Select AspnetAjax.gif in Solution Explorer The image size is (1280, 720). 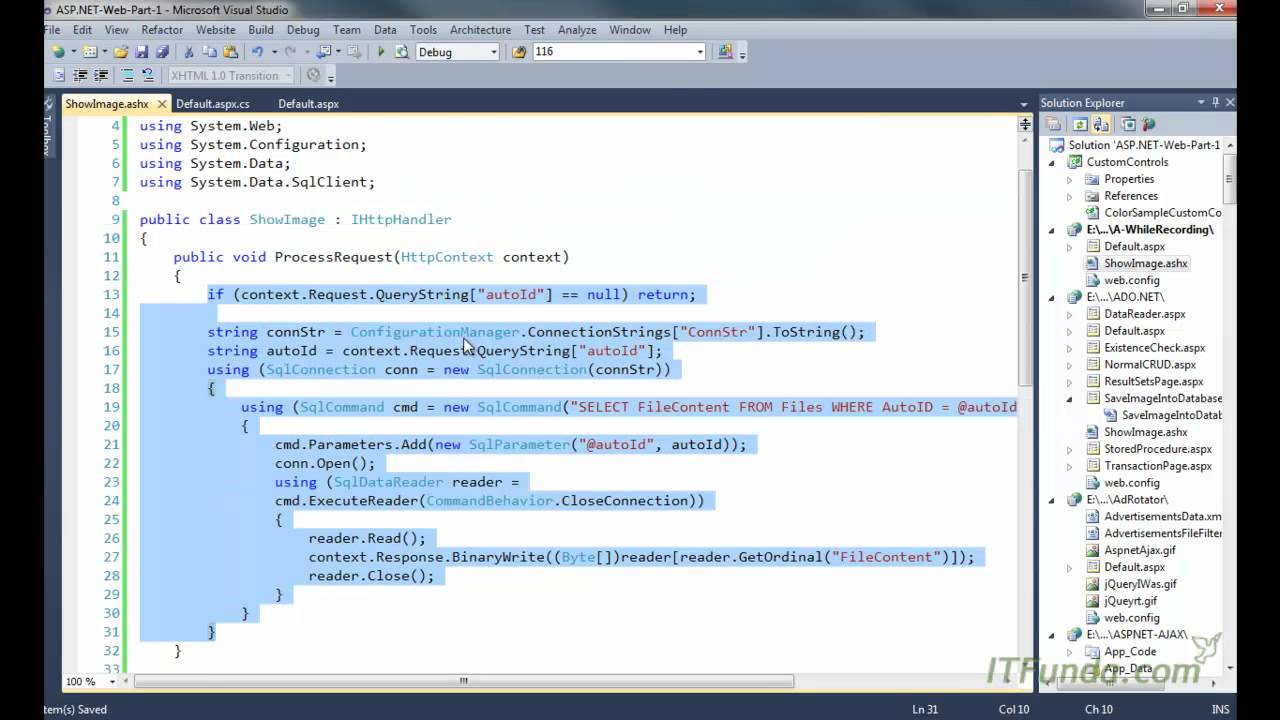click(1139, 550)
